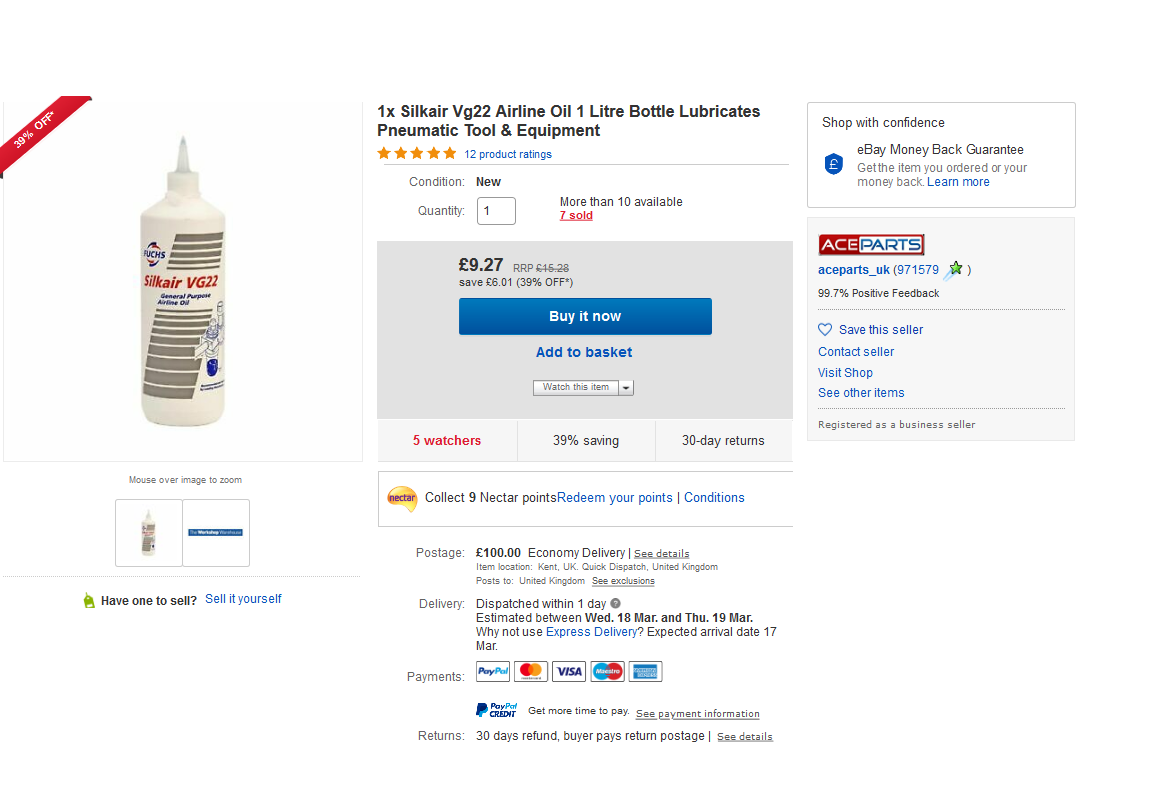Click the quantity input field
Viewport: 1155px width, 801px height.
(x=496, y=211)
